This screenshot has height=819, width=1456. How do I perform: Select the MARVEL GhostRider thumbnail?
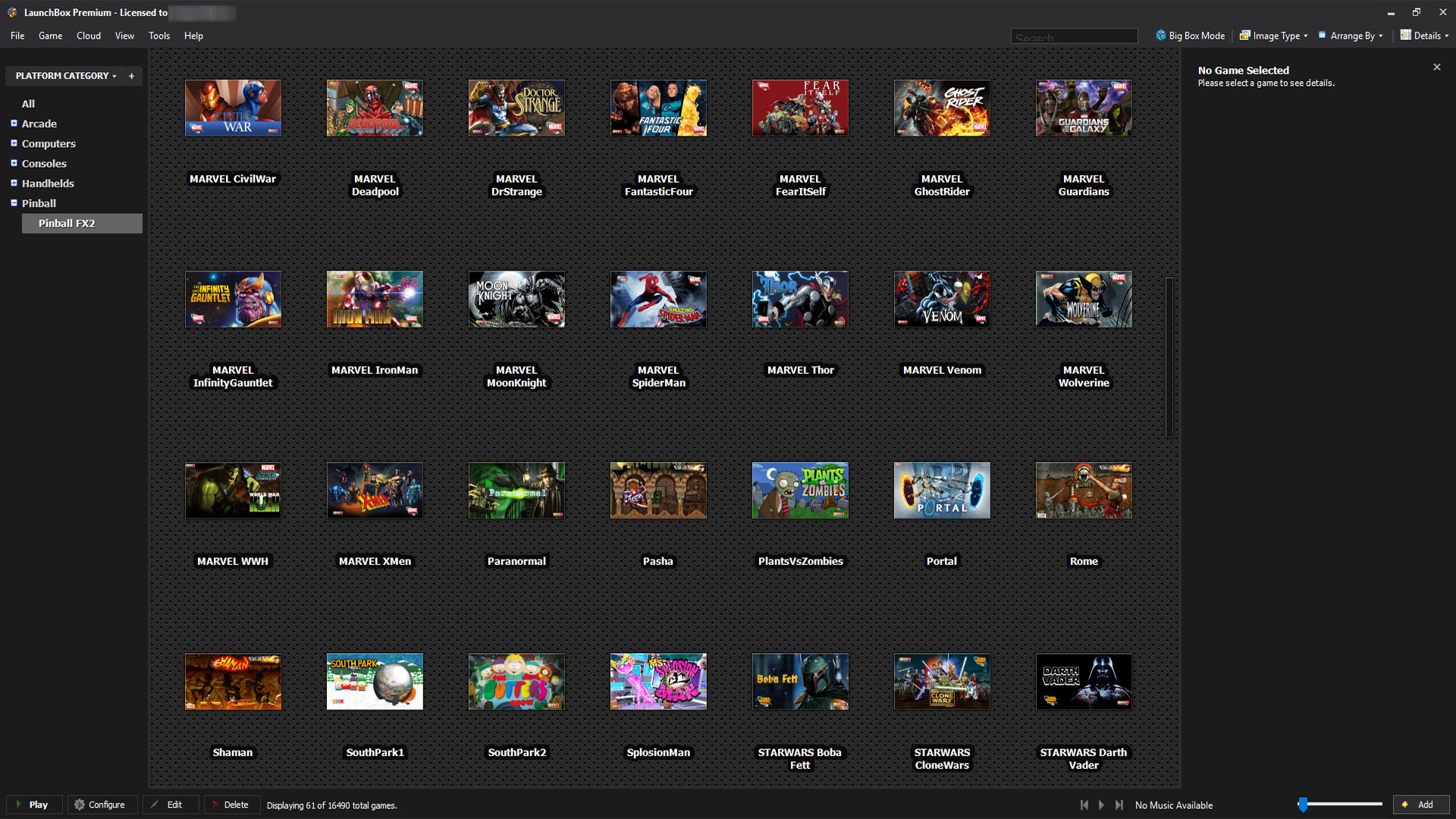click(x=942, y=108)
